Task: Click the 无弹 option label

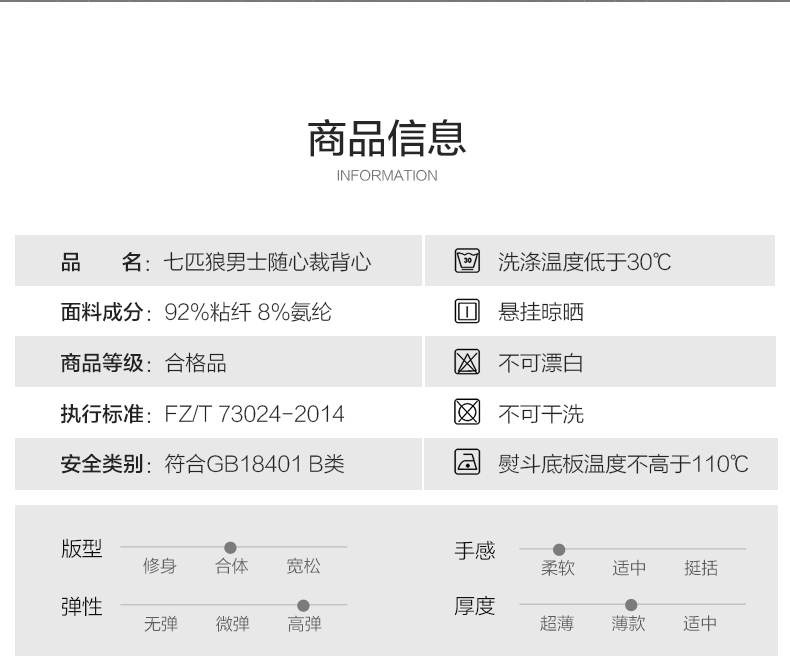Action: (x=161, y=624)
